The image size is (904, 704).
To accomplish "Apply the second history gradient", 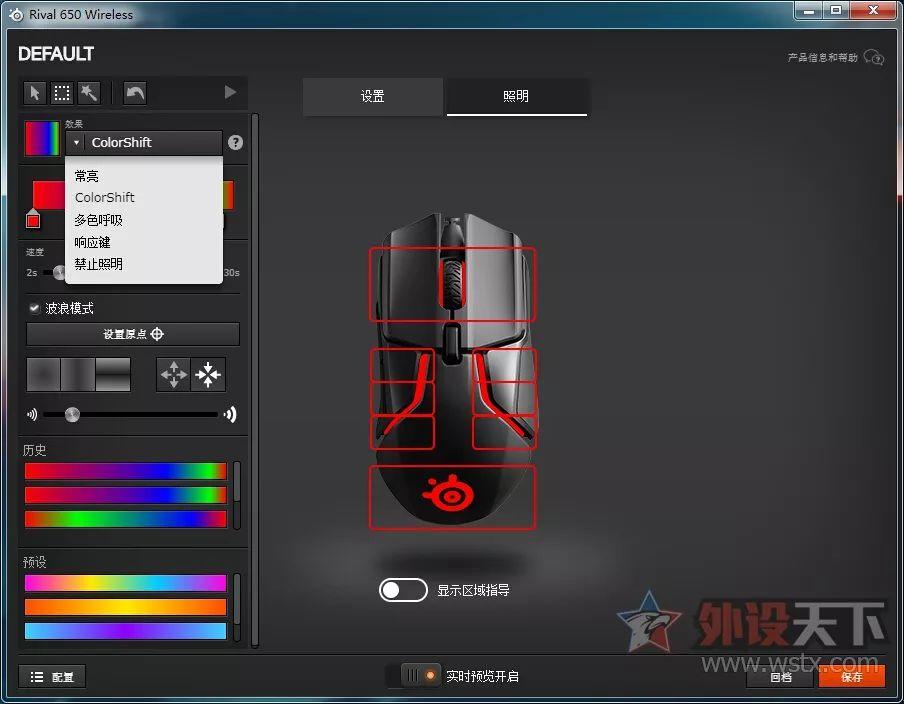I will 126,495.
